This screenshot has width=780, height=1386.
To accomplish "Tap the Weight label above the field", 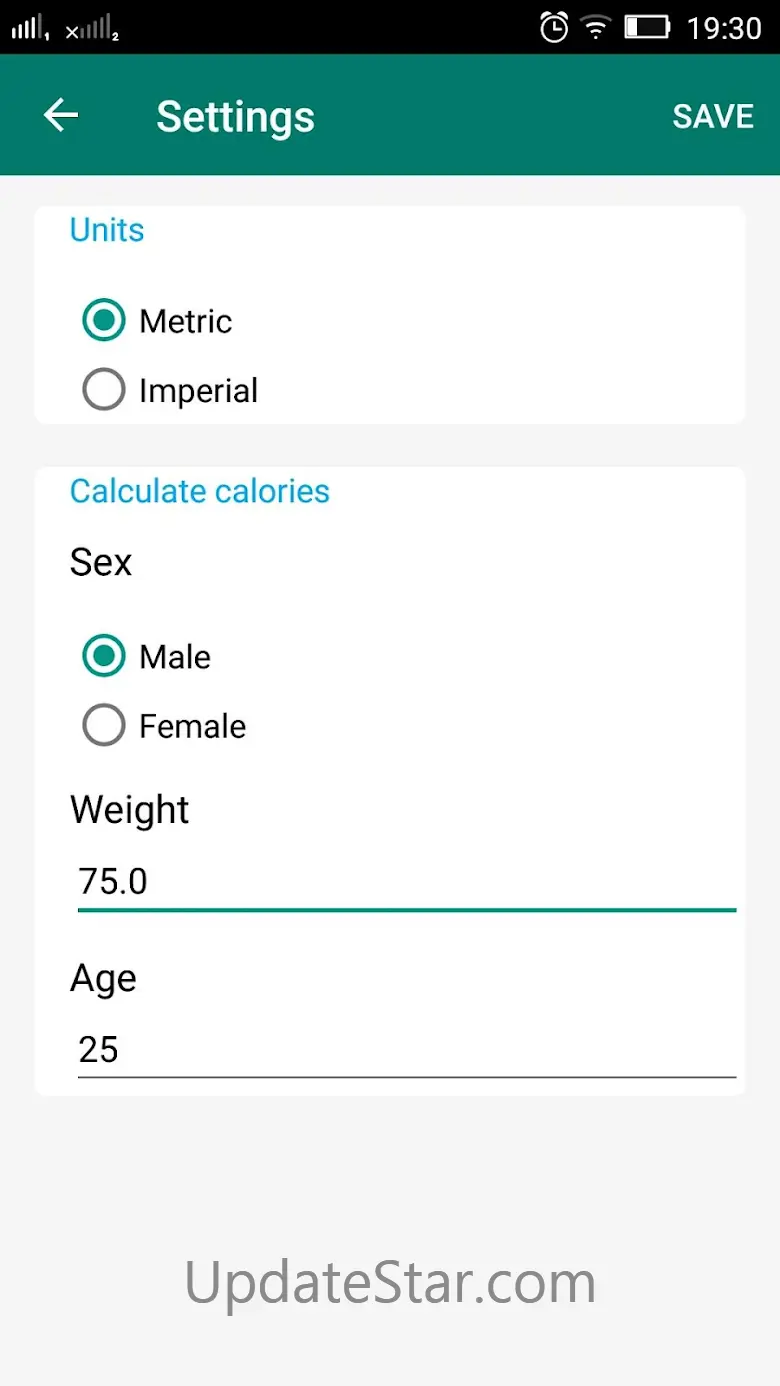I will (129, 809).
